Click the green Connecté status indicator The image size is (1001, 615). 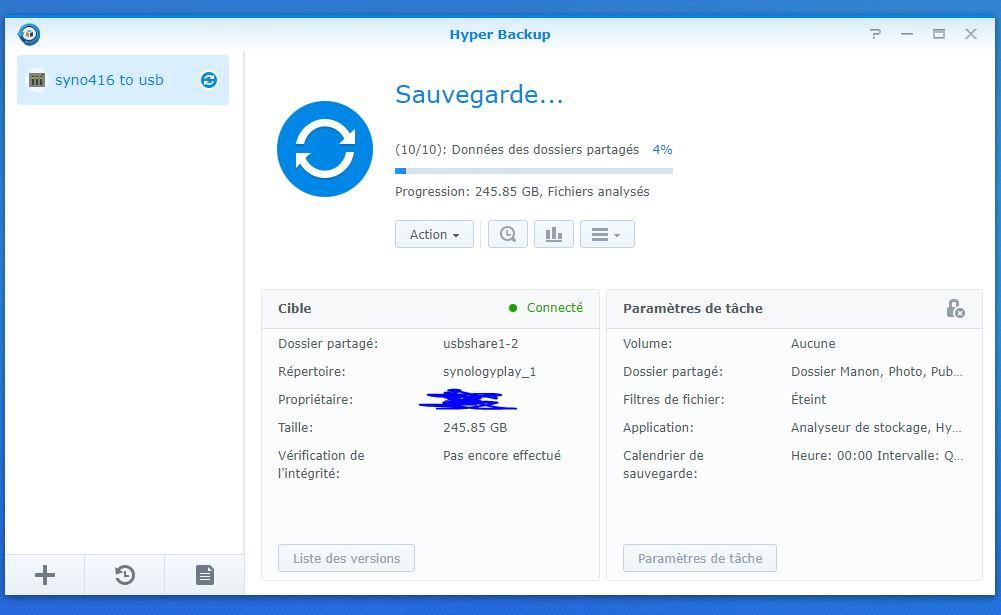[546, 308]
